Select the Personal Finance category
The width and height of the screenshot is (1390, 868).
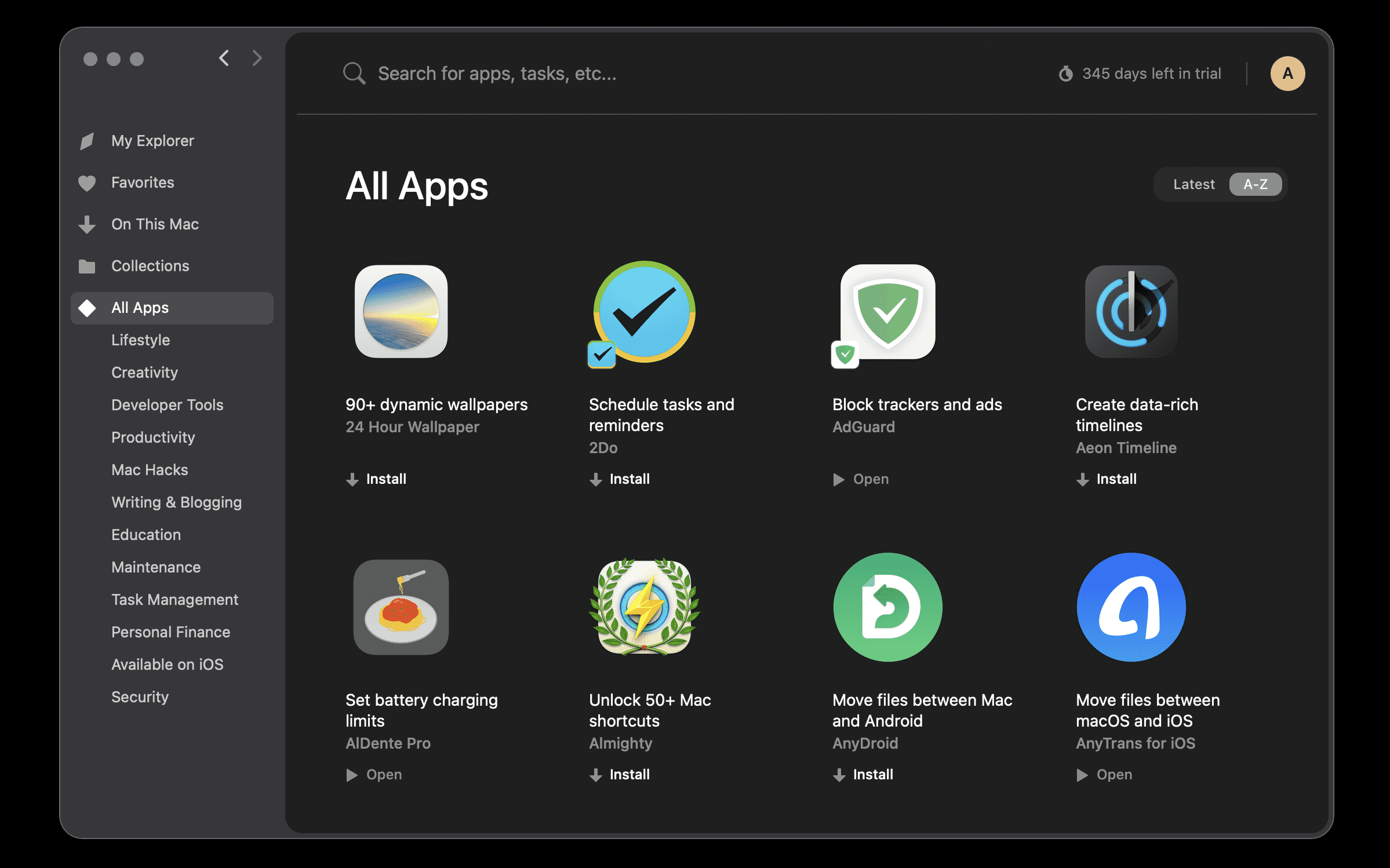(x=170, y=632)
